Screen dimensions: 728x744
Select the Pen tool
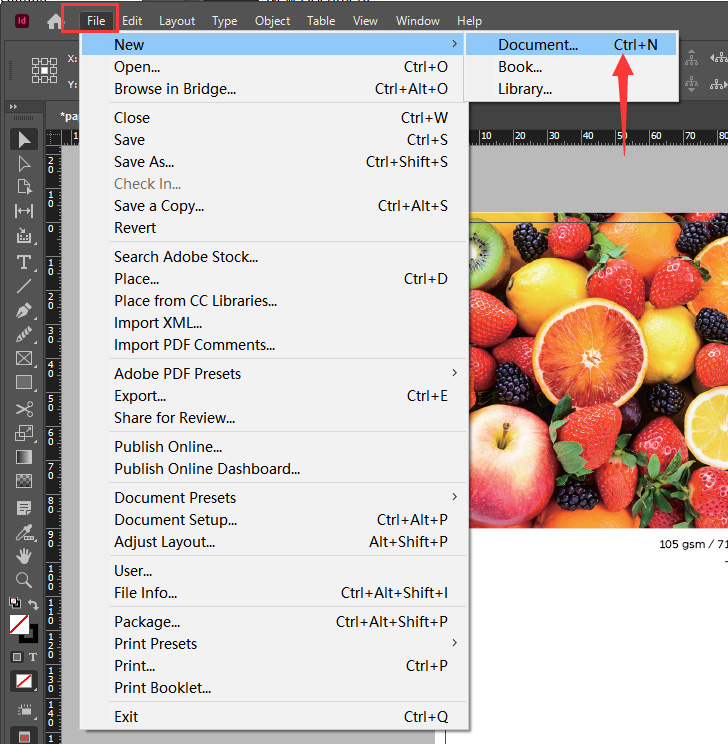[x=24, y=311]
